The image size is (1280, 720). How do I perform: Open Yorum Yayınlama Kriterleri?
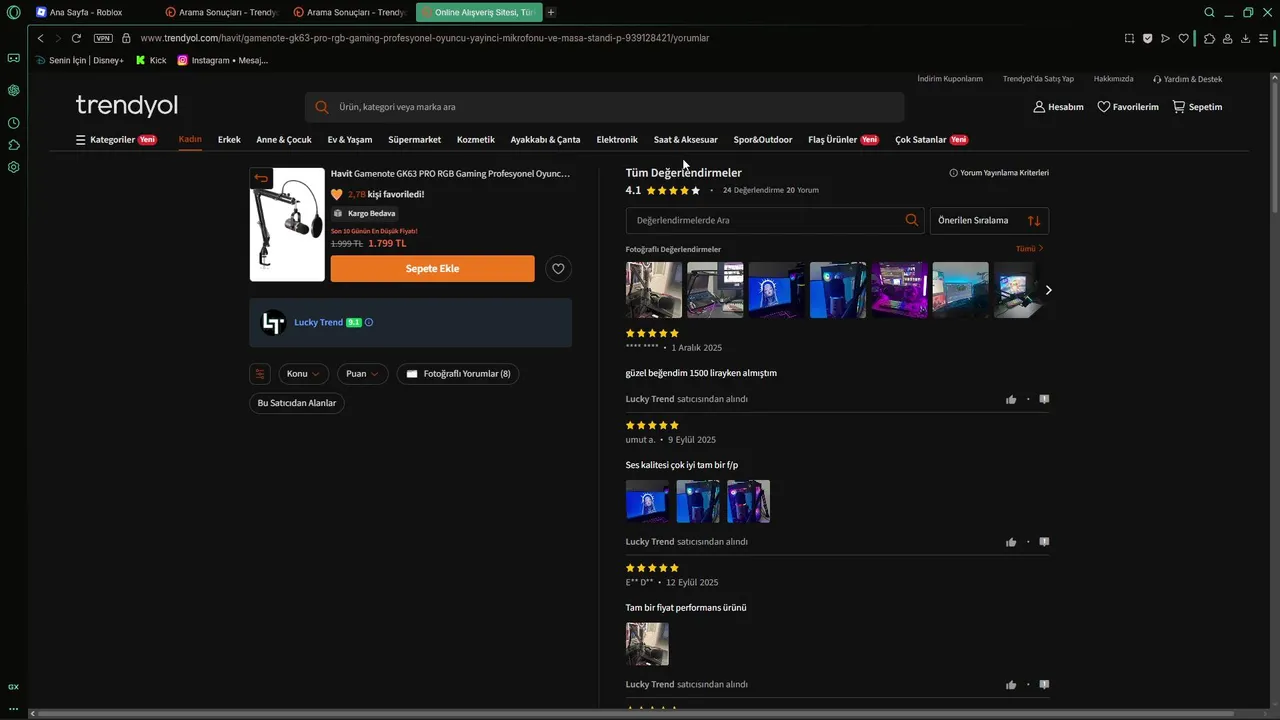click(x=999, y=173)
